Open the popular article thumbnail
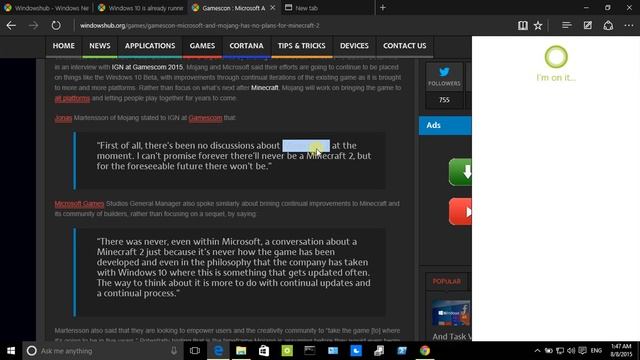 451,313
